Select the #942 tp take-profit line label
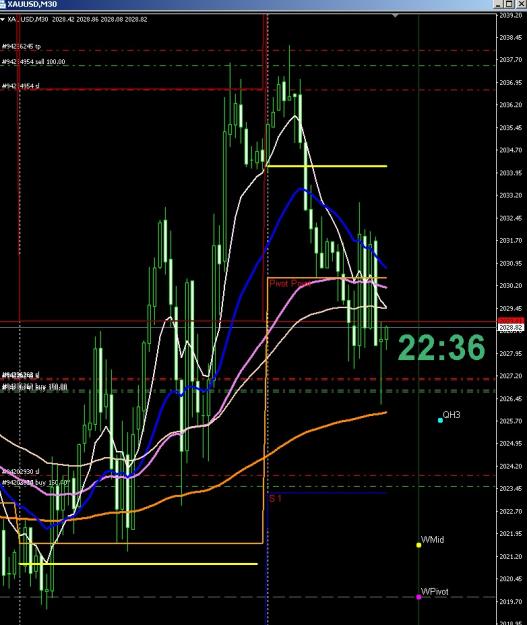 tap(22, 47)
